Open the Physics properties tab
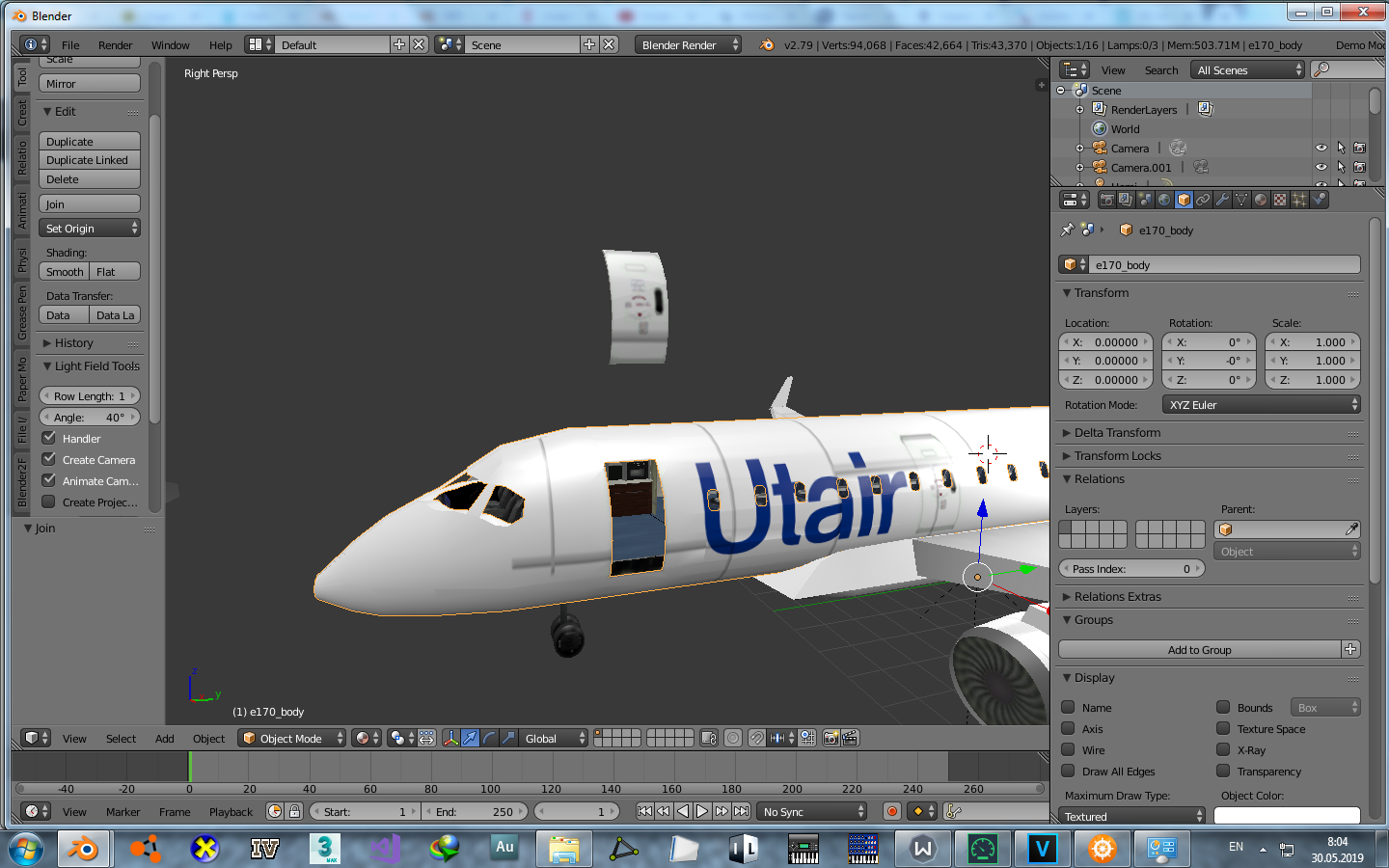Screen dimensions: 1389x868 [x=1319, y=200]
